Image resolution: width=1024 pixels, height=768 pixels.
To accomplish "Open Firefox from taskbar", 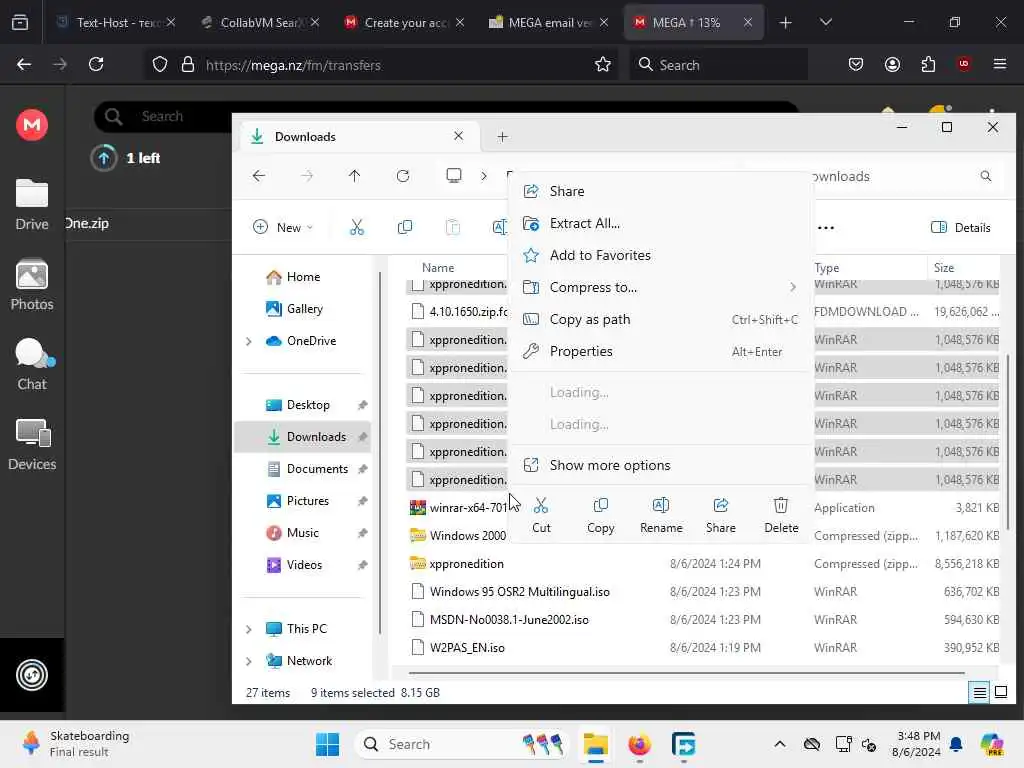I will click(639, 744).
